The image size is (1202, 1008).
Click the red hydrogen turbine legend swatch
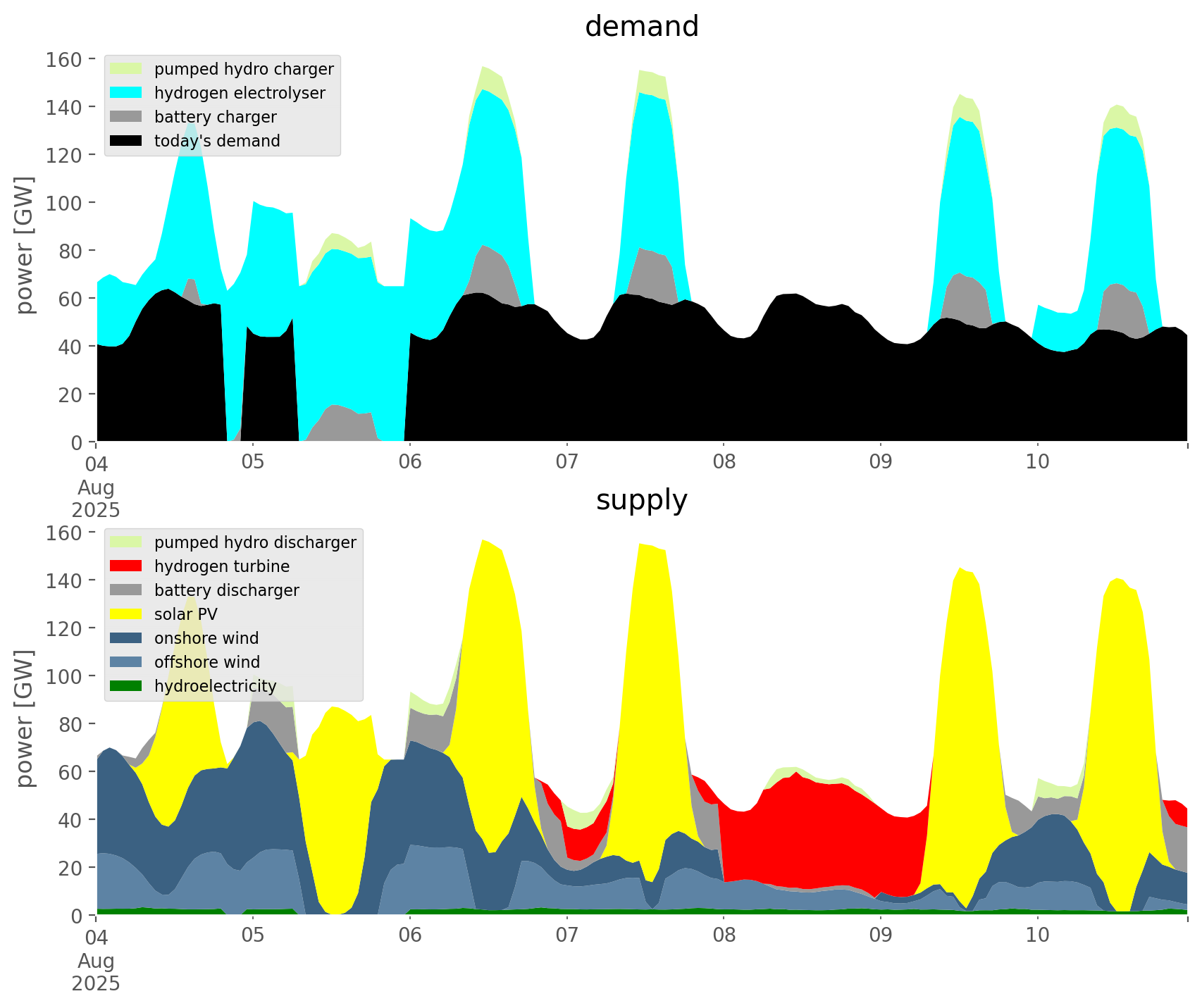[126, 566]
